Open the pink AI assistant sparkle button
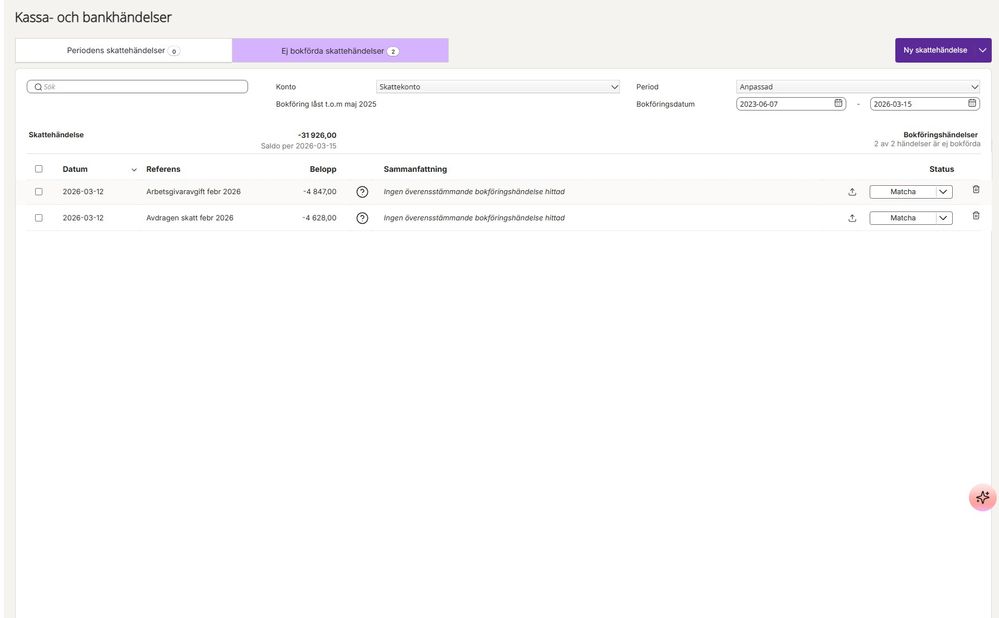Image resolution: width=999 pixels, height=618 pixels. [x=982, y=497]
